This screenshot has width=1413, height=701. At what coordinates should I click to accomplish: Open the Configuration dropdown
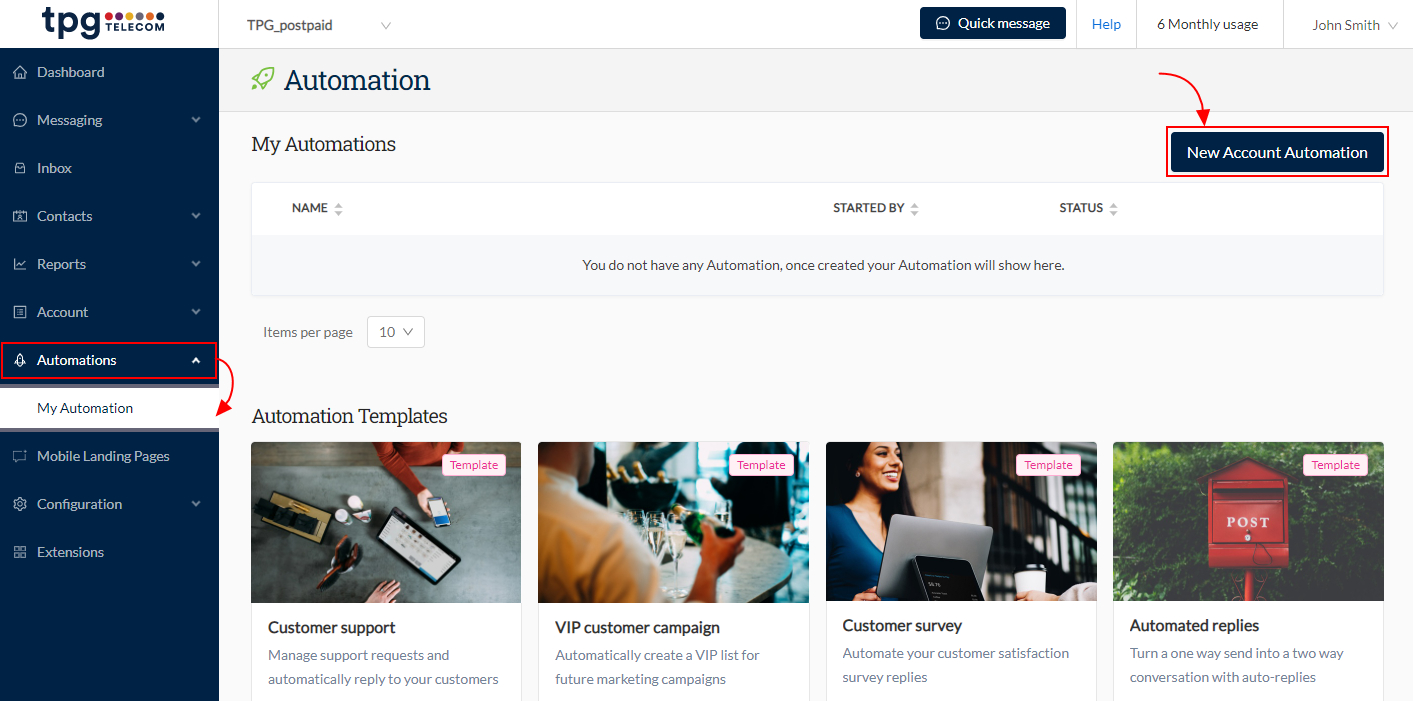[79, 503]
